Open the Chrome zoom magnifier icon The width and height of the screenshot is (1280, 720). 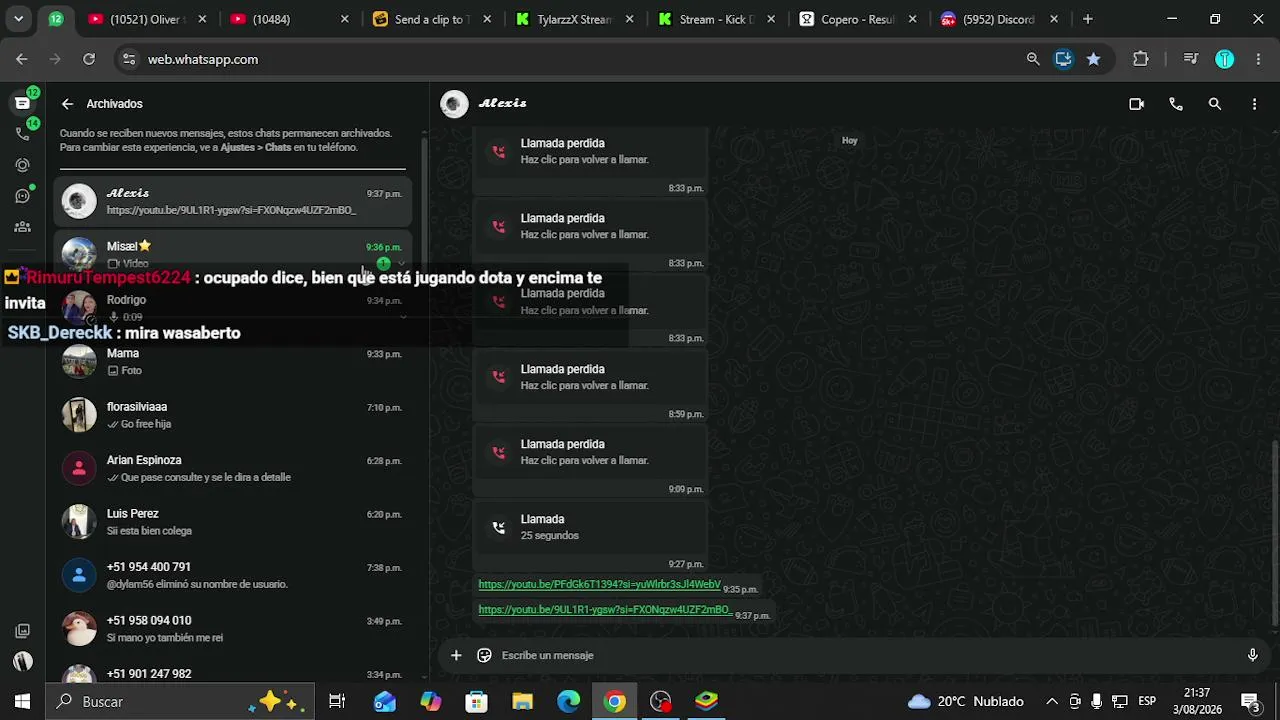[1033, 59]
